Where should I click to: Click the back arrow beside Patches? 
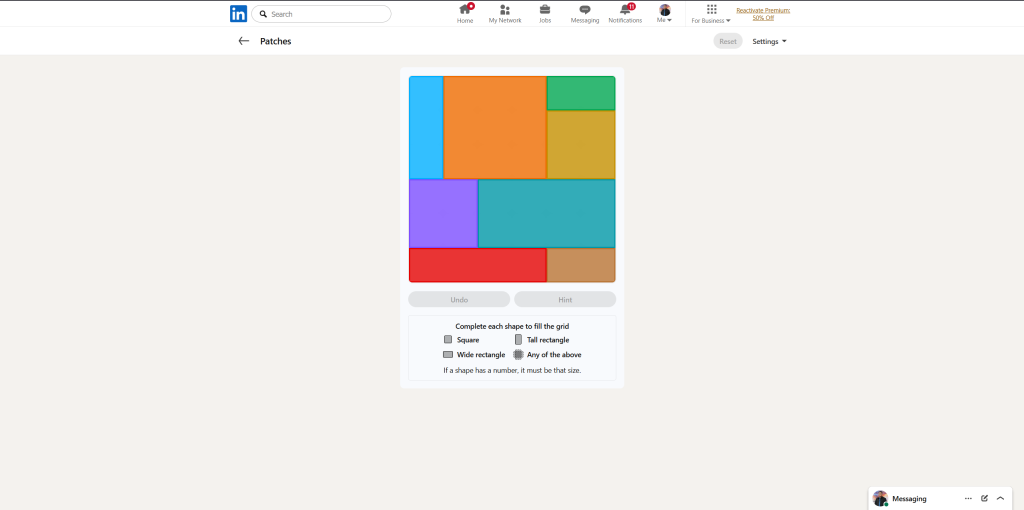coord(244,41)
